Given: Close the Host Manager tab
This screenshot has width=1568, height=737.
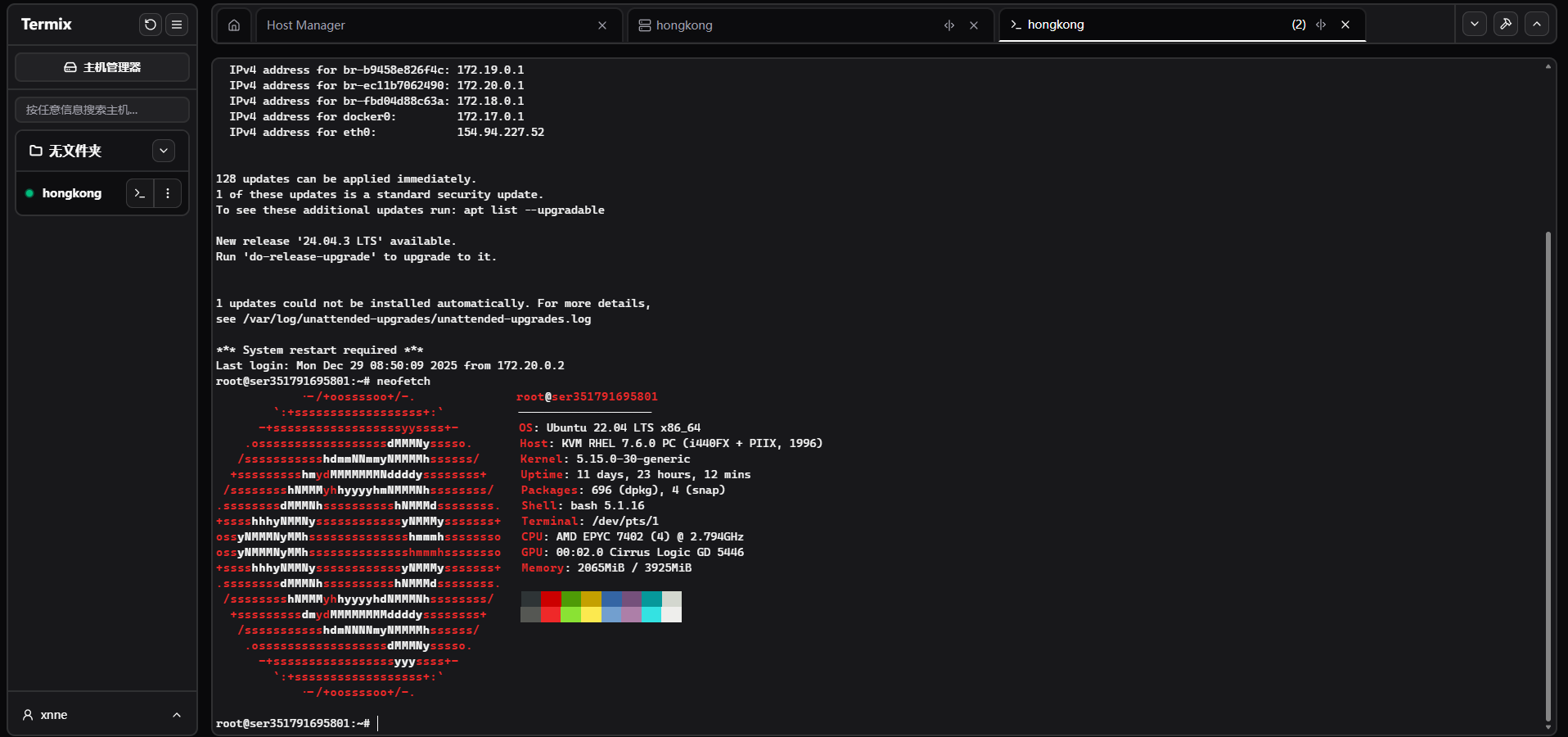Looking at the screenshot, I should click(x=602, y=25).
